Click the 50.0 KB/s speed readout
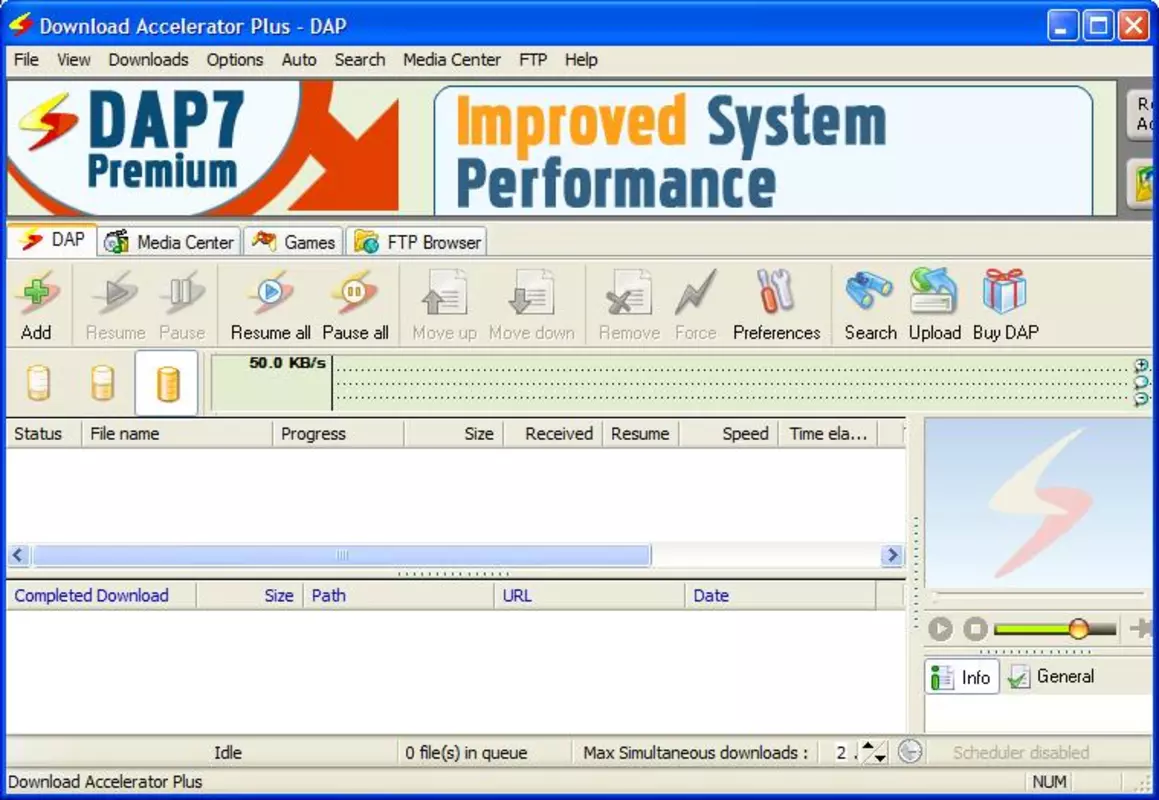Viewport: 1159px width, 800px height. tap(287, 363)
